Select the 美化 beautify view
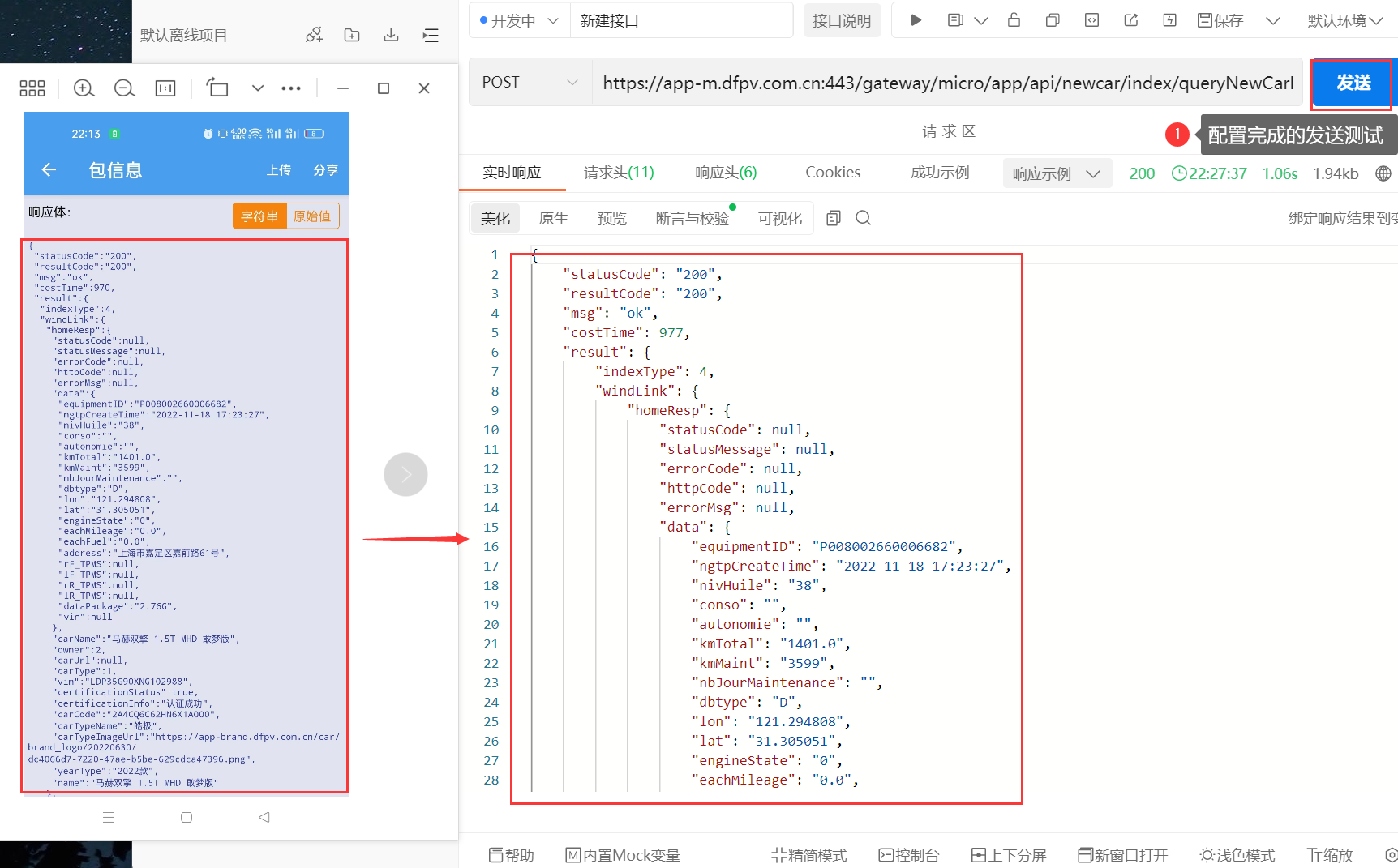The height and width of the screenshot is (868, 1398). tap(495, 218)
